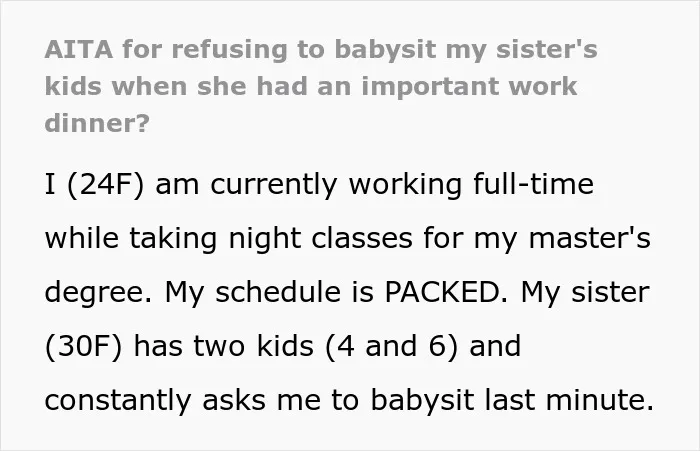Click the '(4 and 6)' kids ages text
Screen dimensions: 700x451
click(x=391, y=347)
